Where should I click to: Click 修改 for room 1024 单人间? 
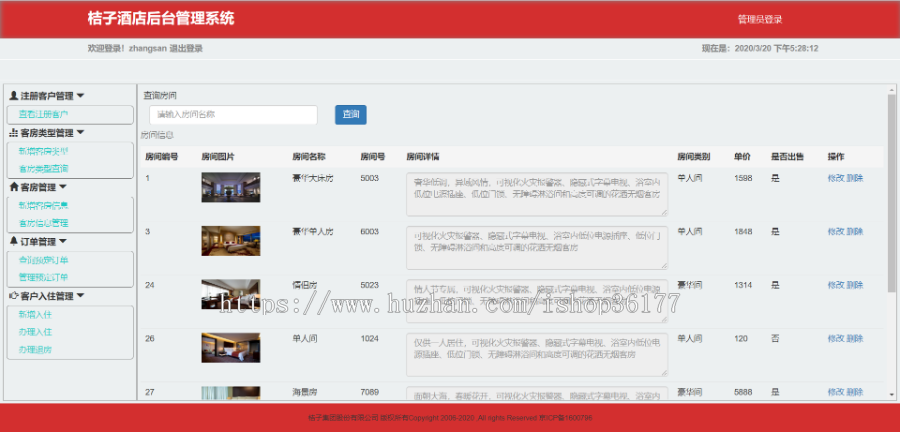[x=836, y=338]
